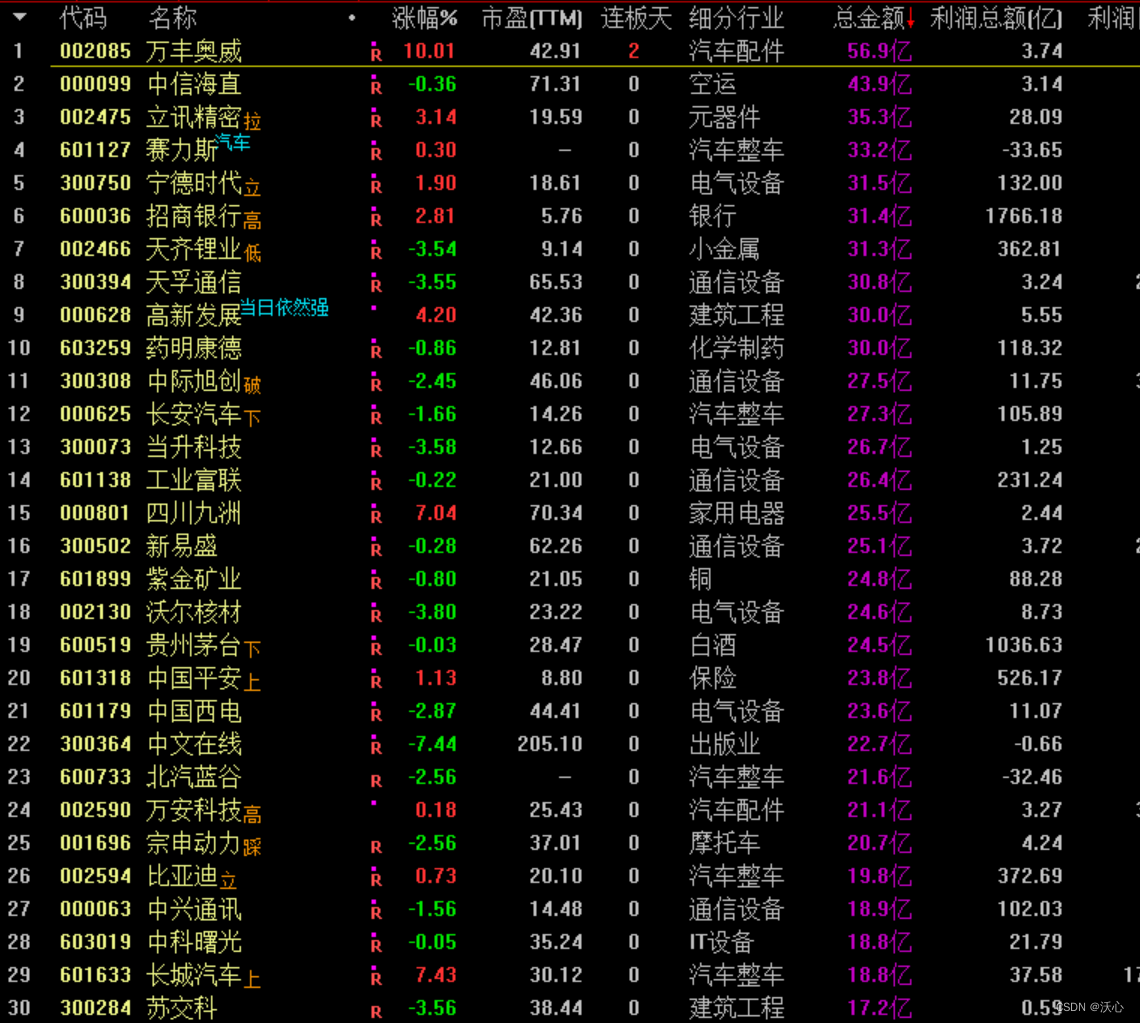This screenshot has width=1140, height=1023.
Task: Select stock name 万安科技
Action: coord(193,810)
